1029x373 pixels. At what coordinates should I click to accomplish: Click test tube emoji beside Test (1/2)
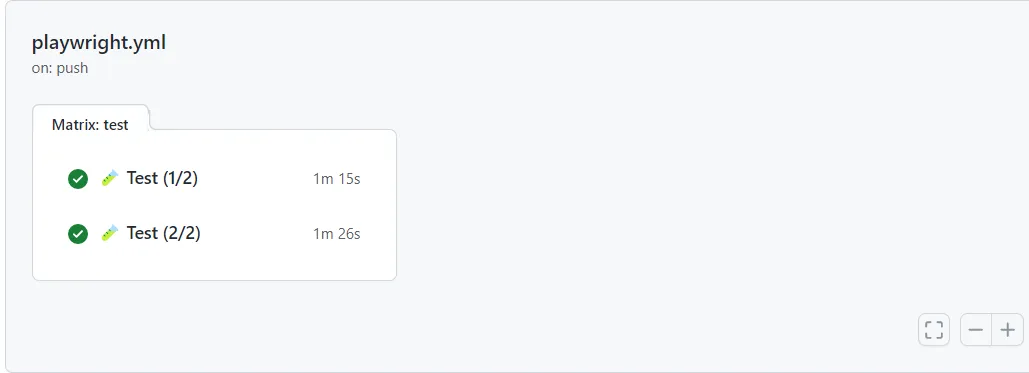point(110,178)
